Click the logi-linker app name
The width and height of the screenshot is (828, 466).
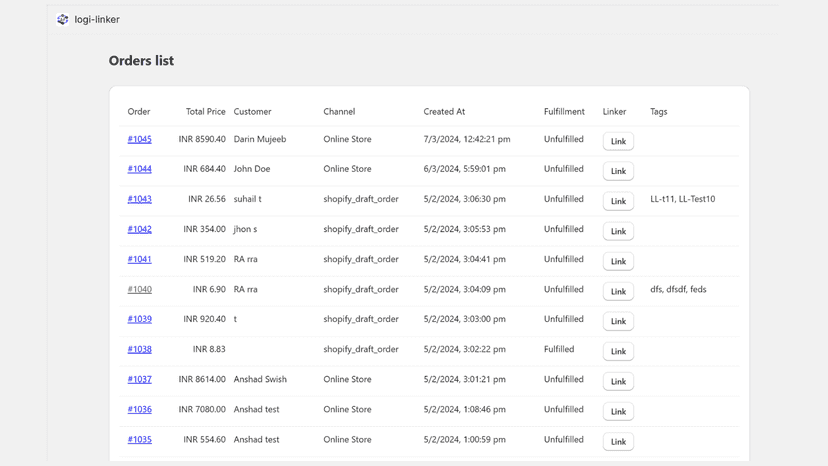[x=97, y=20]
